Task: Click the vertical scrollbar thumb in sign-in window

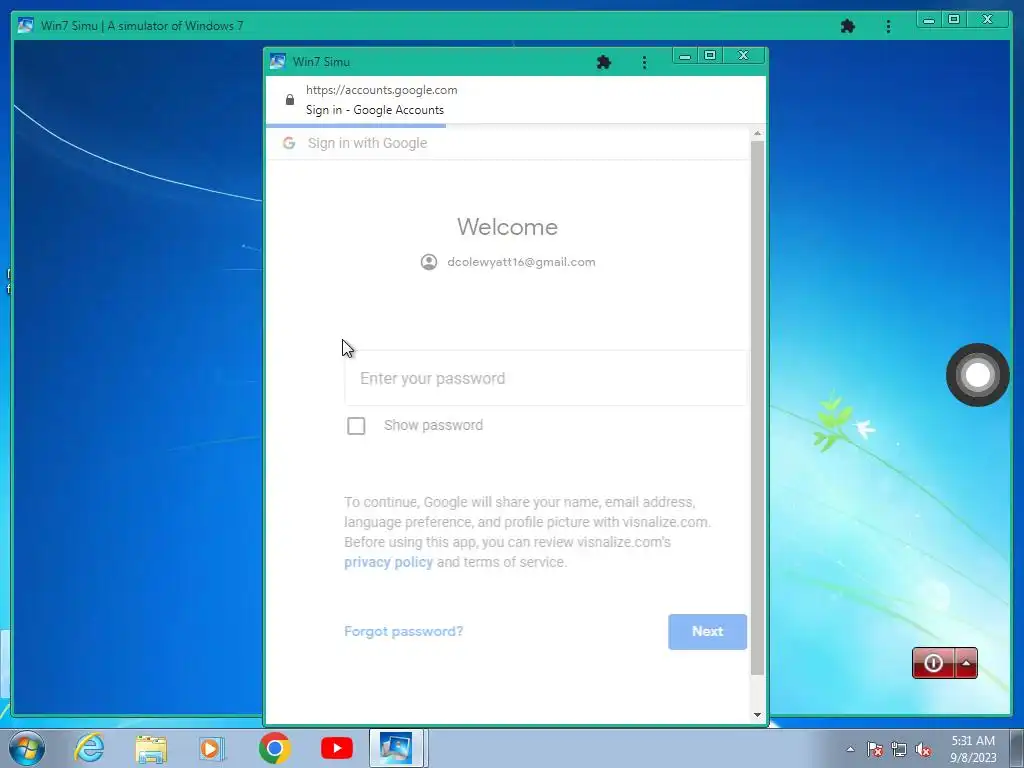Action: (x=758, y=408)
